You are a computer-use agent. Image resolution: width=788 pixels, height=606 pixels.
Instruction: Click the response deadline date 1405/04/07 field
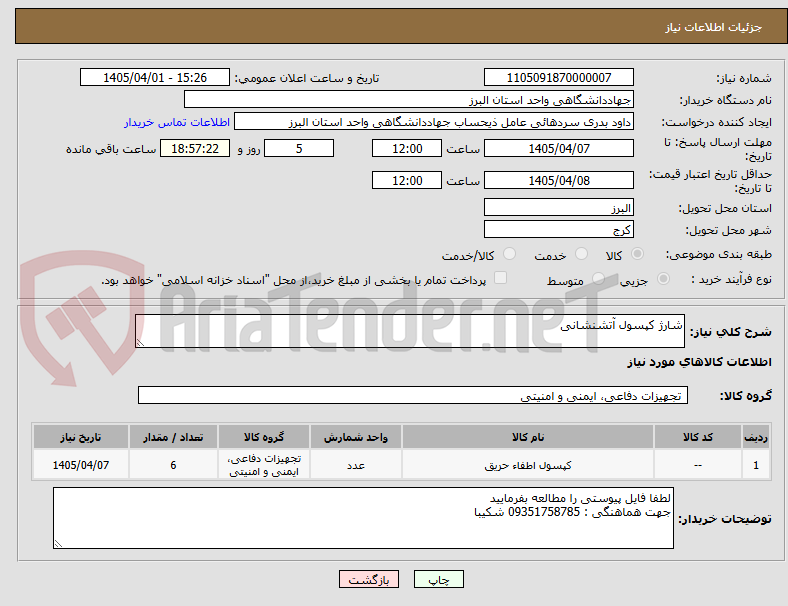(558, 148)
